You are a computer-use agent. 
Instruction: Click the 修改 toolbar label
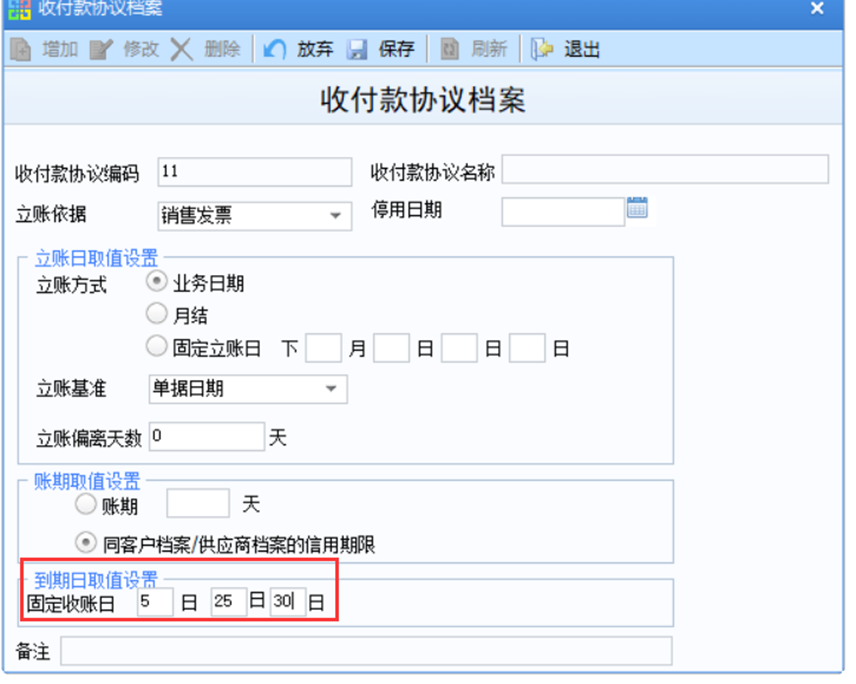tap(141, 50)
